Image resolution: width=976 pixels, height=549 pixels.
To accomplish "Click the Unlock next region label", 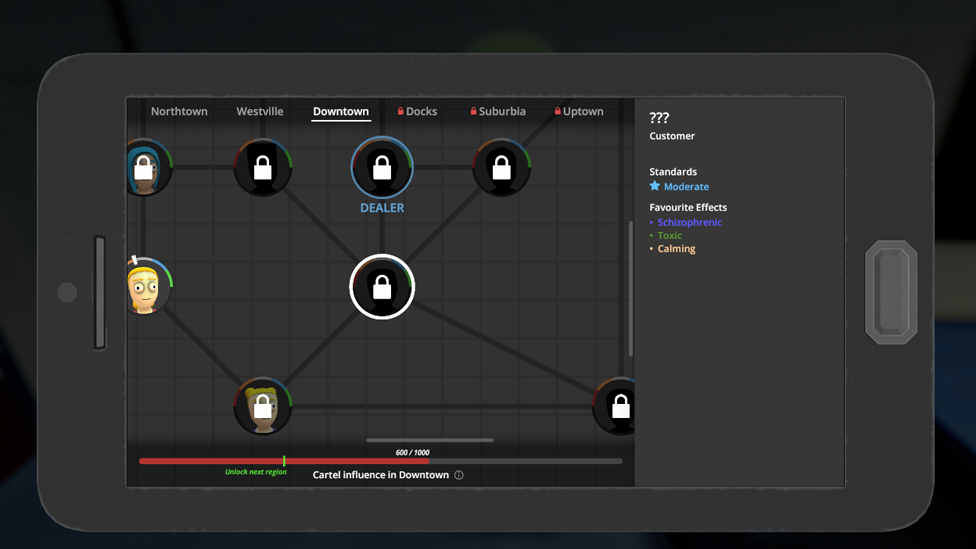I will (x=256, y=472).
